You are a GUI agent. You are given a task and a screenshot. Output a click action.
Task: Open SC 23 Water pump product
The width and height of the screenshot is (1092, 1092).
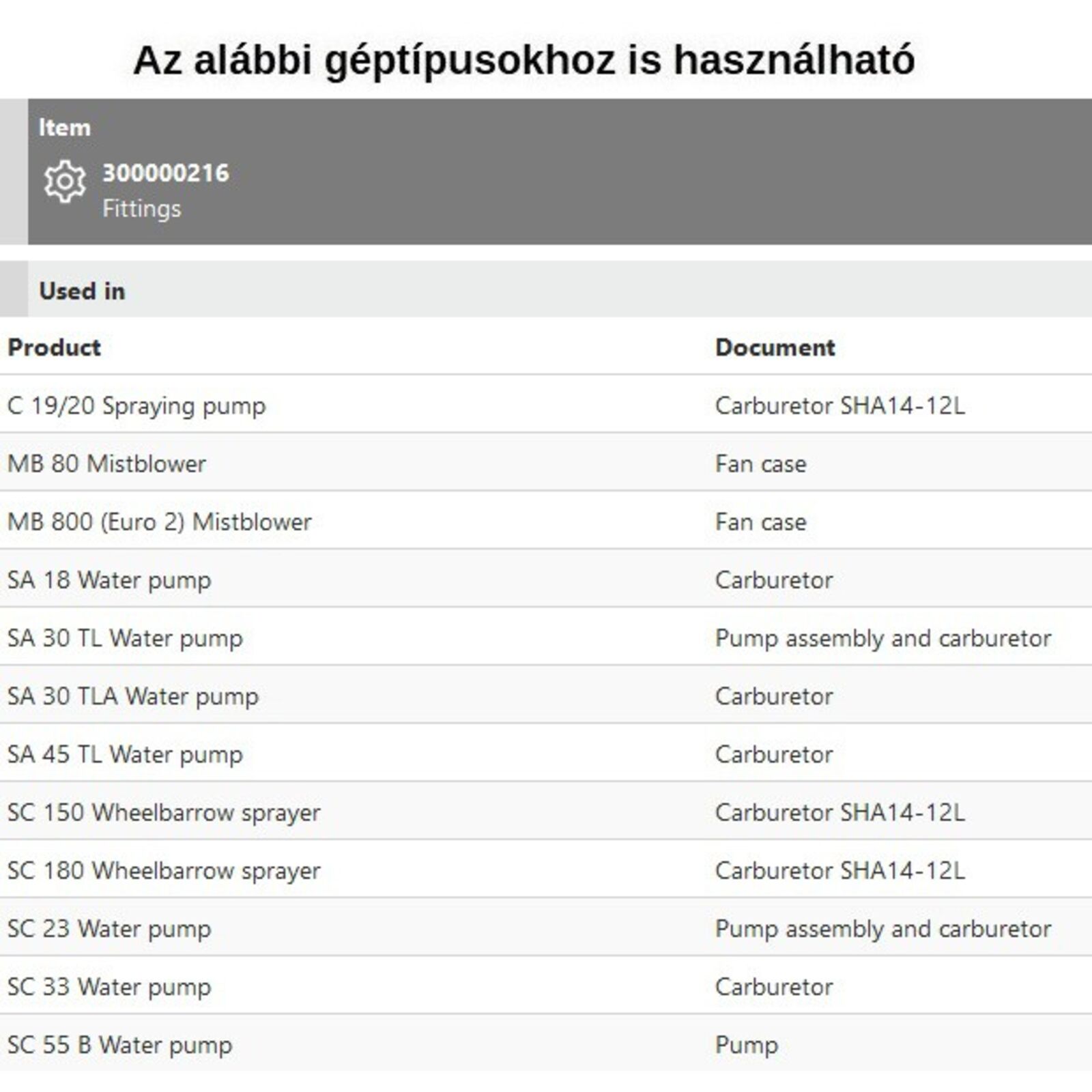pos(109,929)
